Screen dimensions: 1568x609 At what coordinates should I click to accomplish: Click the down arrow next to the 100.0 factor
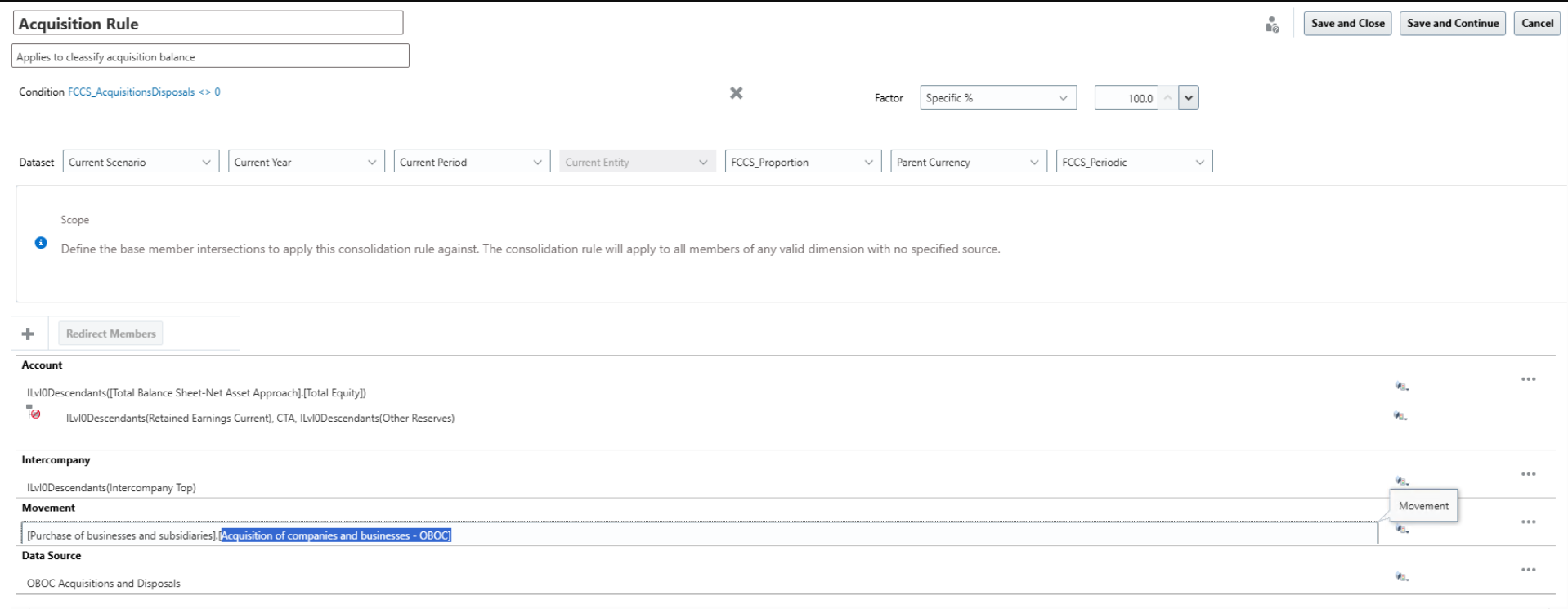(1189, 97)
